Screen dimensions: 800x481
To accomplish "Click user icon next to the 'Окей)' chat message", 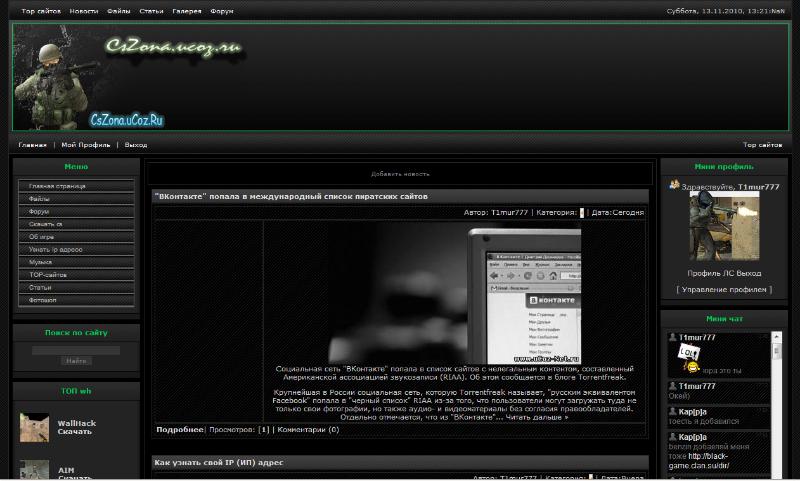I will pos(673,386).
